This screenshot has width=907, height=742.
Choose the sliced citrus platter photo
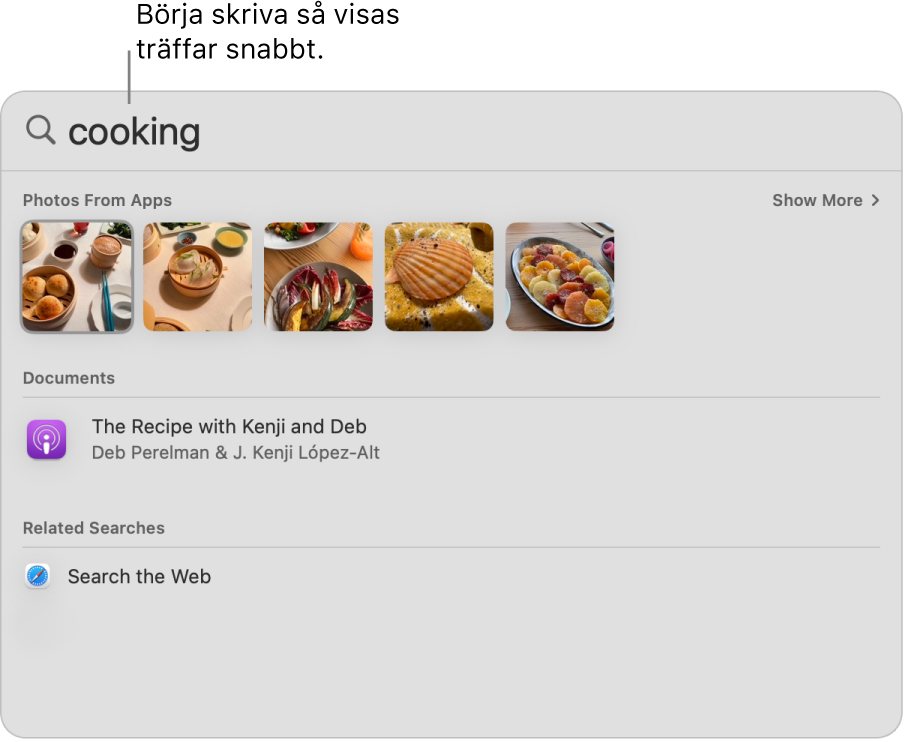(560, 277)
